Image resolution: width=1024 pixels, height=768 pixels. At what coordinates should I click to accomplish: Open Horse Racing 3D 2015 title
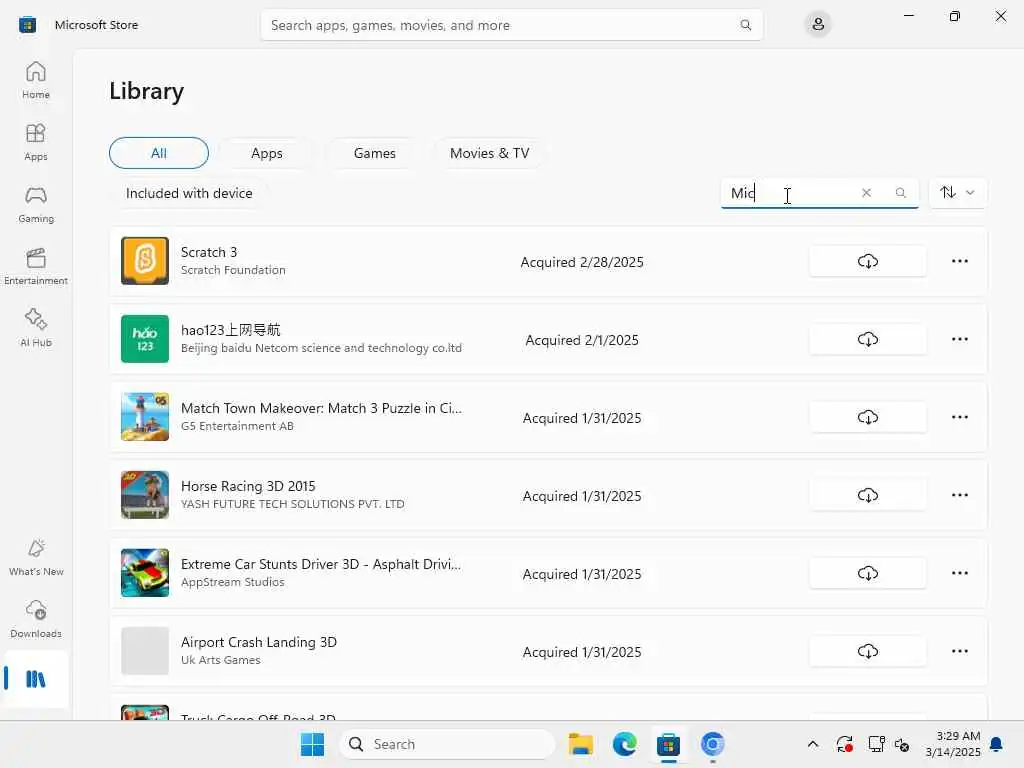pyautogui.click(x=248, y=486)
